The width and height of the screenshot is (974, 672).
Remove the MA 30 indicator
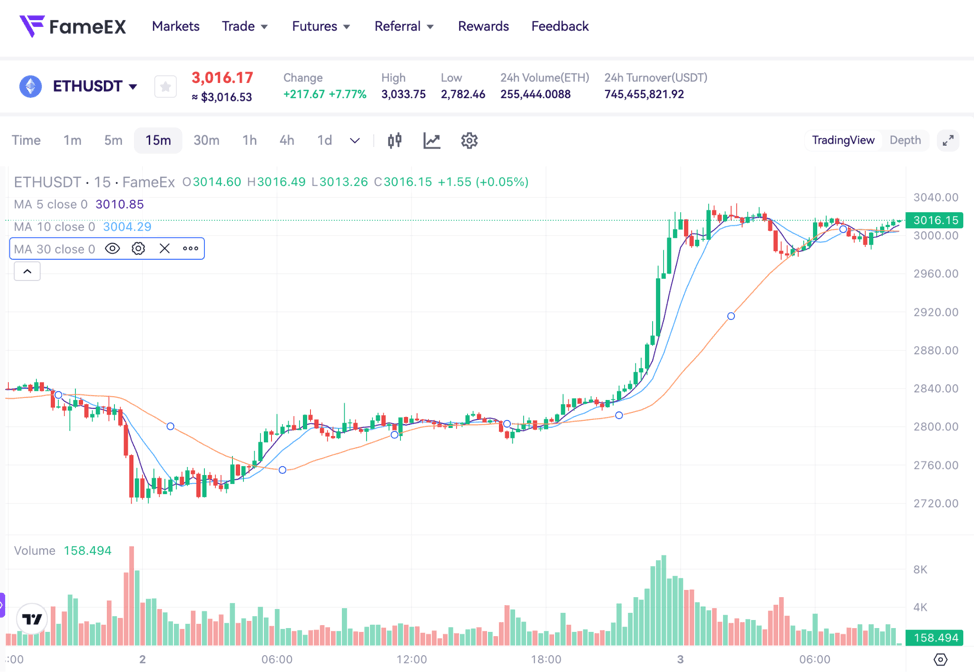point(165,249)
